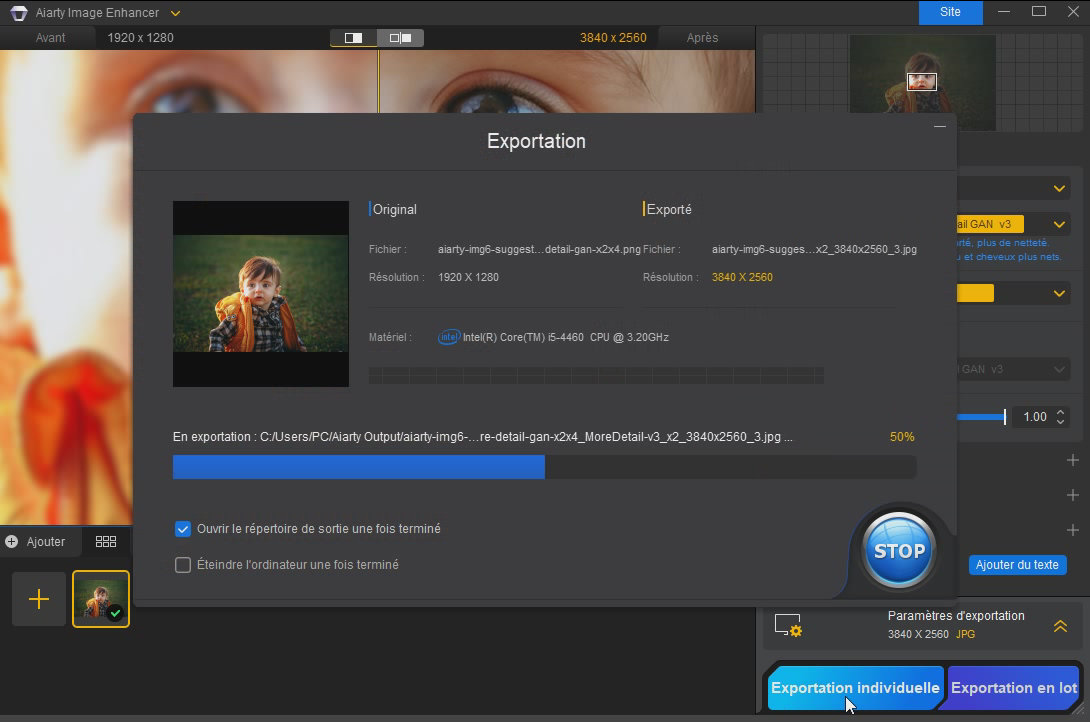Click the Aiarty app logo icon
This screenshot has width=1090, height=722.
point(18,13)
